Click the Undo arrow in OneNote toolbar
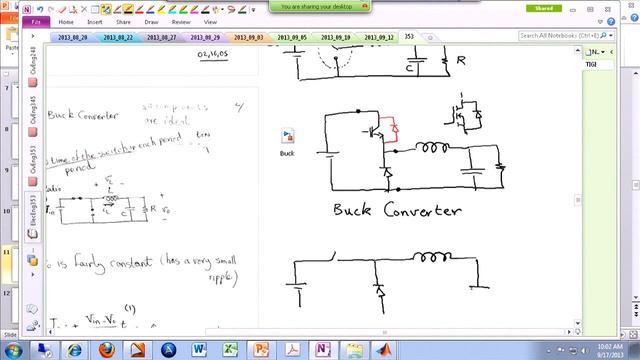 [40, 9]
